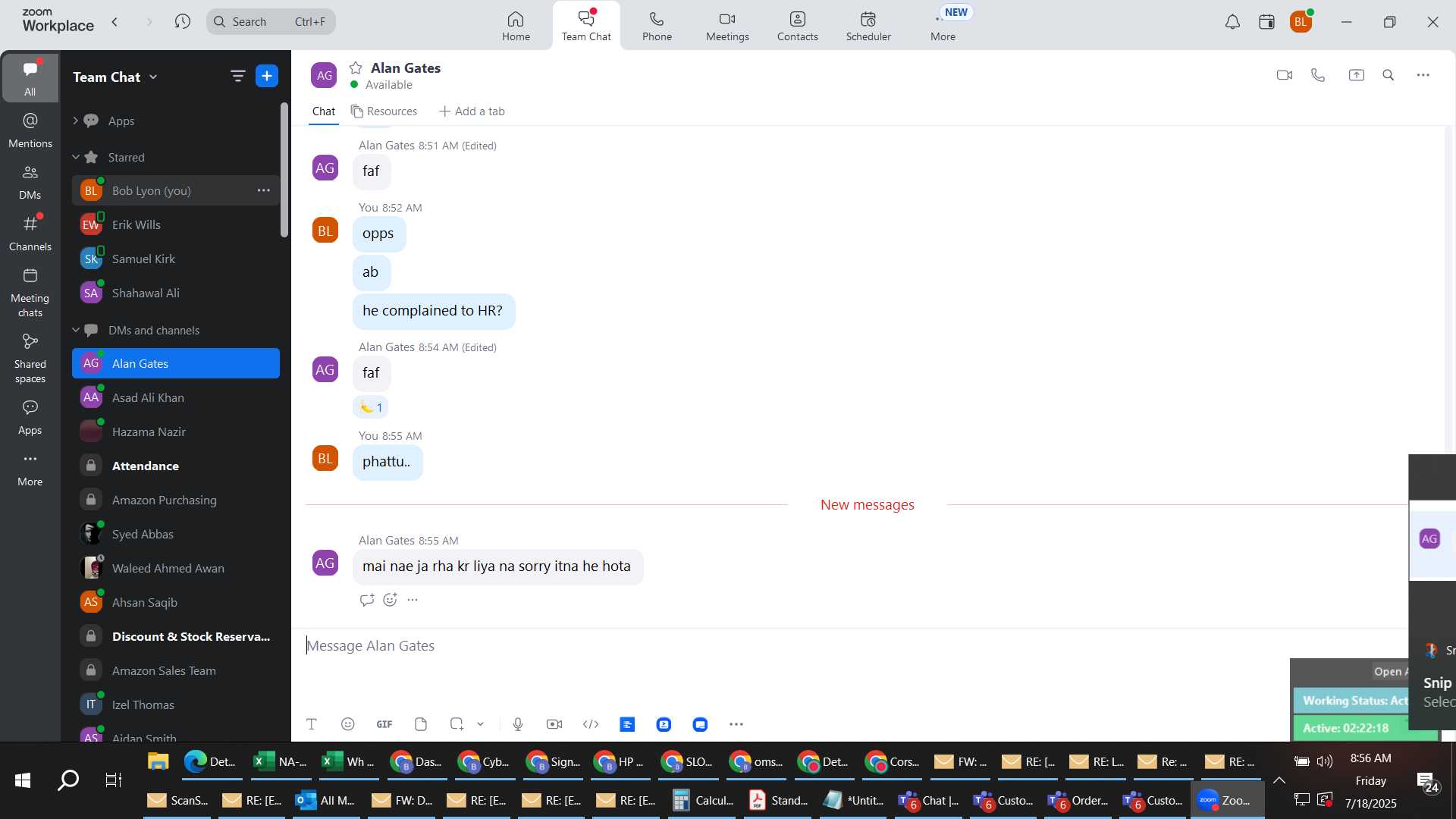This screenshot has height=819, width=1456.
Task: Click the share screen icon in chat header
Action: tap(1356, 75)
